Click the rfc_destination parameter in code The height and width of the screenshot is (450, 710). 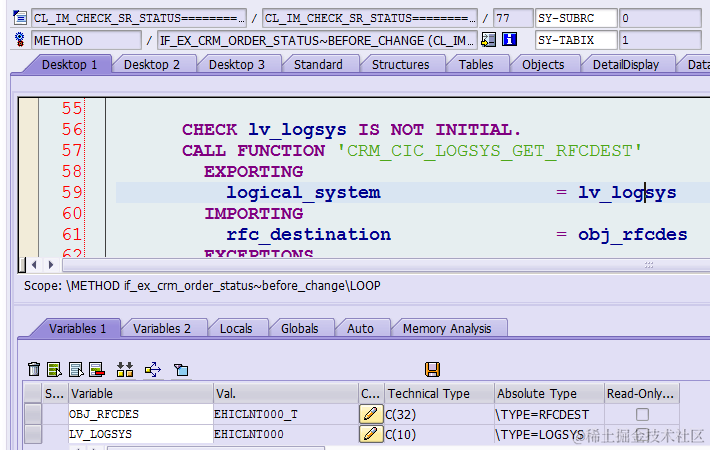(308, 235)
